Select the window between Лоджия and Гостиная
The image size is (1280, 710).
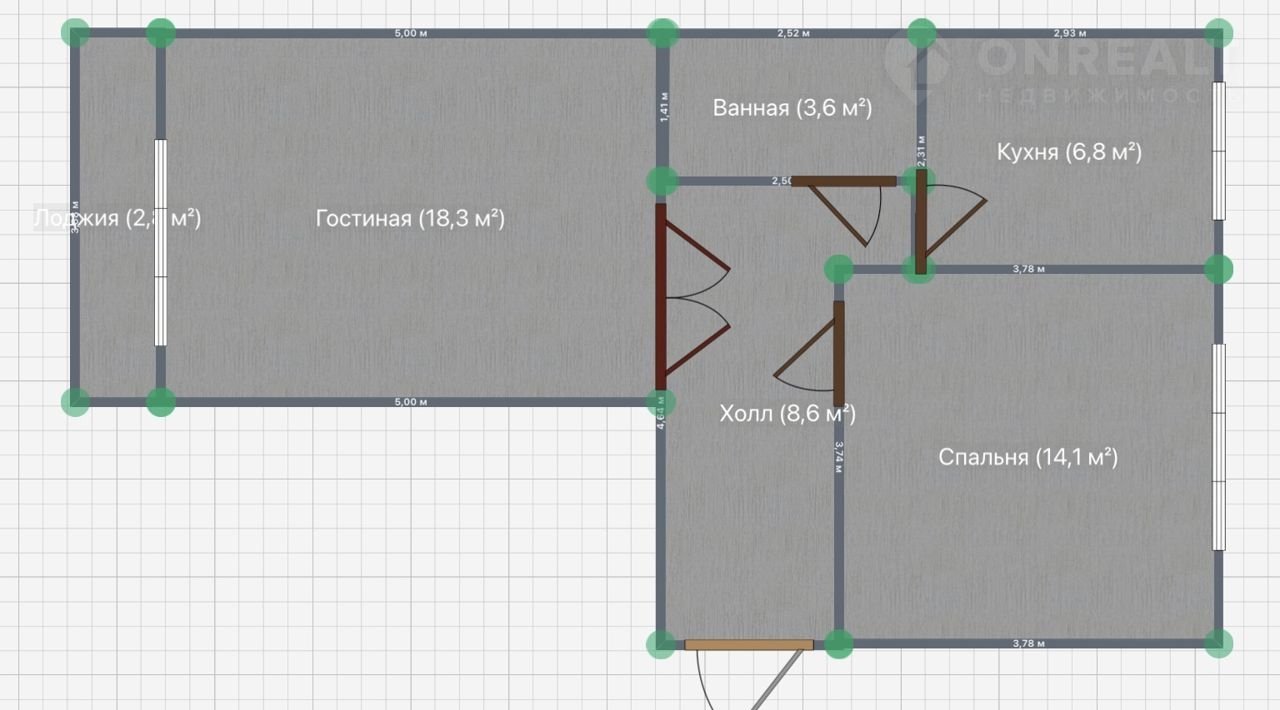pos(160,243)
